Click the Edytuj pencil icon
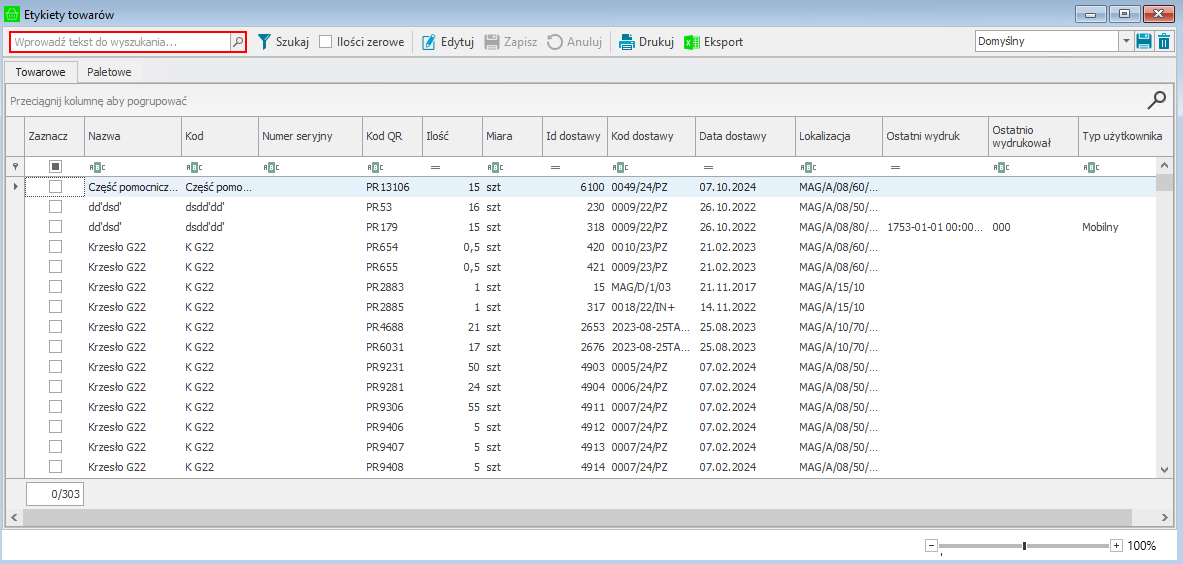 coord(429,42)
